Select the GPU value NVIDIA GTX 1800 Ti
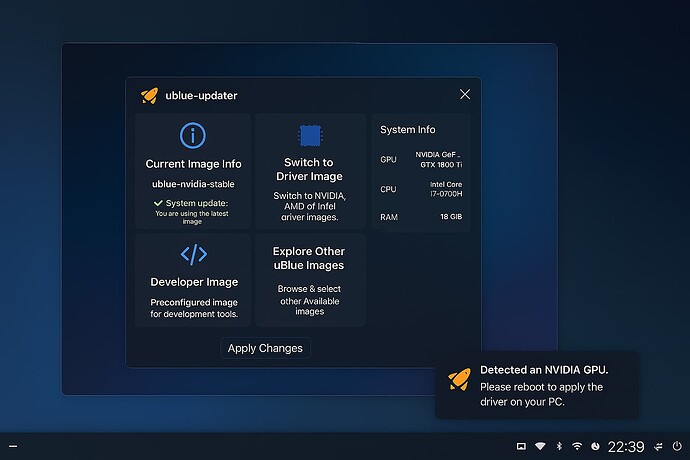The height and width of the screenshot is (460, 690). (439, 160)
